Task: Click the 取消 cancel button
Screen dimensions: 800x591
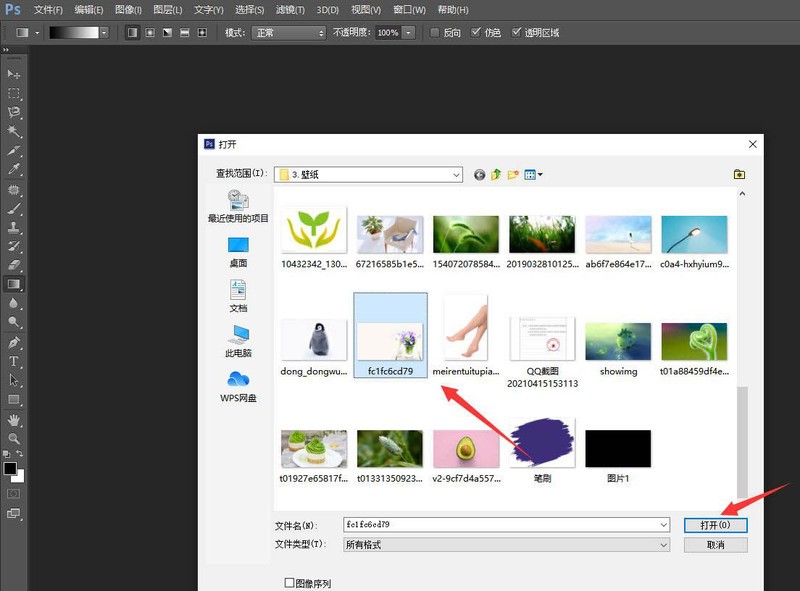Action: pyautogui.click(x=715, y=545)
